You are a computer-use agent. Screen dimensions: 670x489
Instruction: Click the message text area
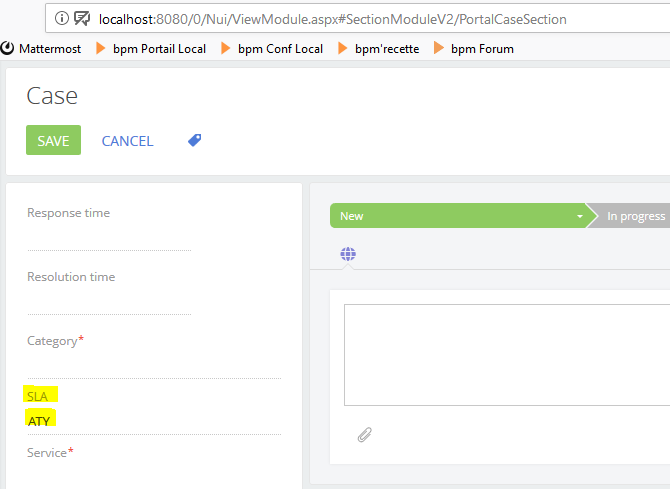[507, 355]
